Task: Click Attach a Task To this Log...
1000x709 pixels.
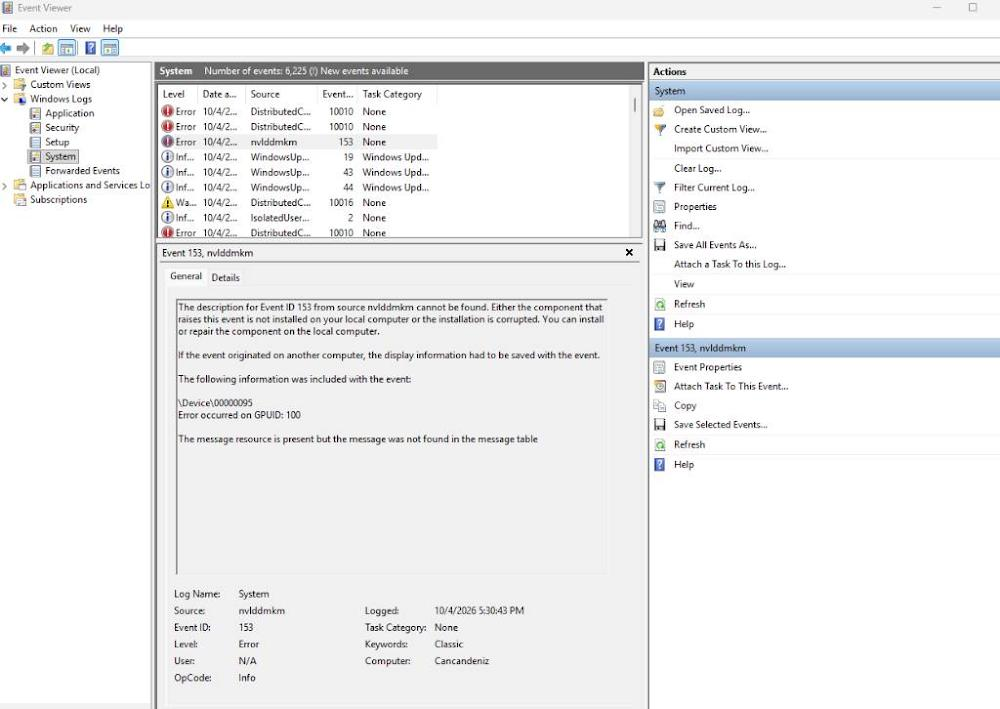Action: click(x=730, y=264)
